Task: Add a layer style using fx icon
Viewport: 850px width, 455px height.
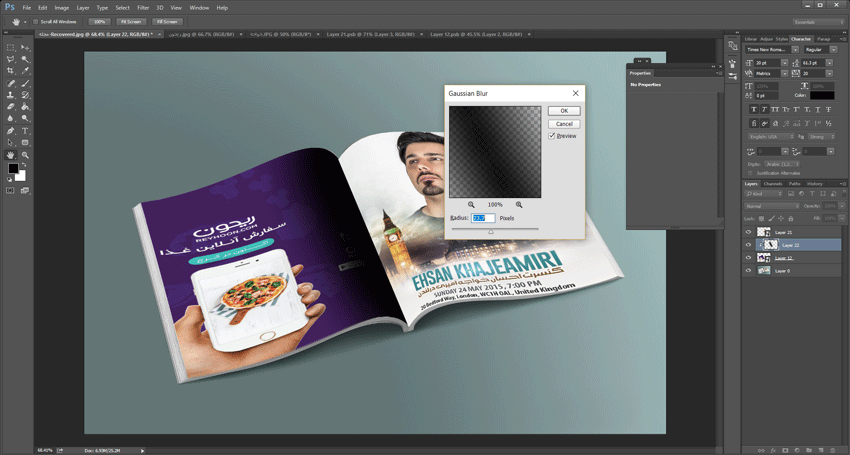Action: point(773,450)
